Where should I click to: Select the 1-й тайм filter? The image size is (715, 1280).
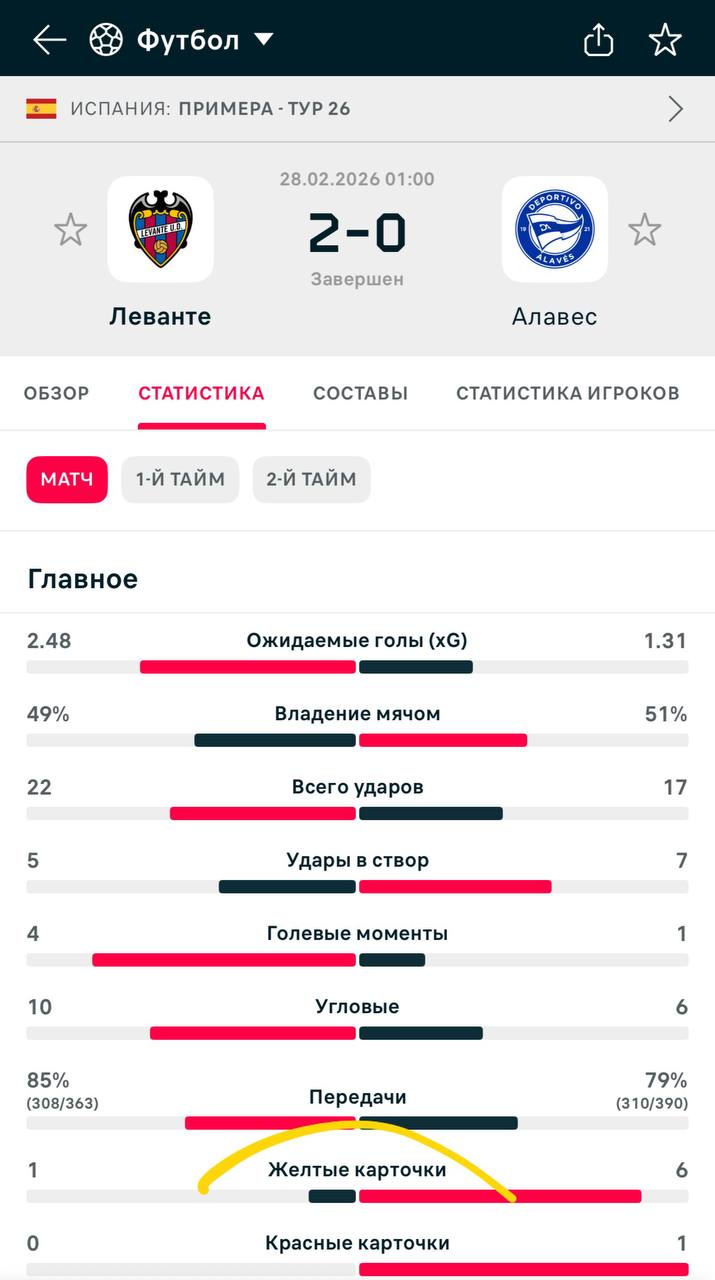click(x=180, y=479)
